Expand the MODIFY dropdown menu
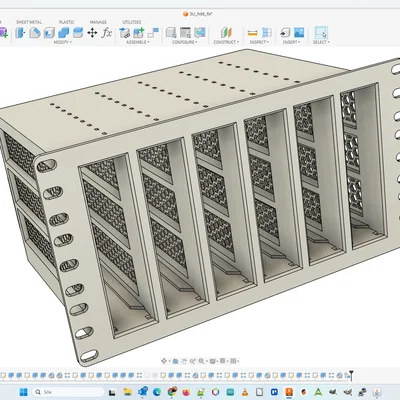The height and width of the screenshot is (400, 400). (62, 42)
